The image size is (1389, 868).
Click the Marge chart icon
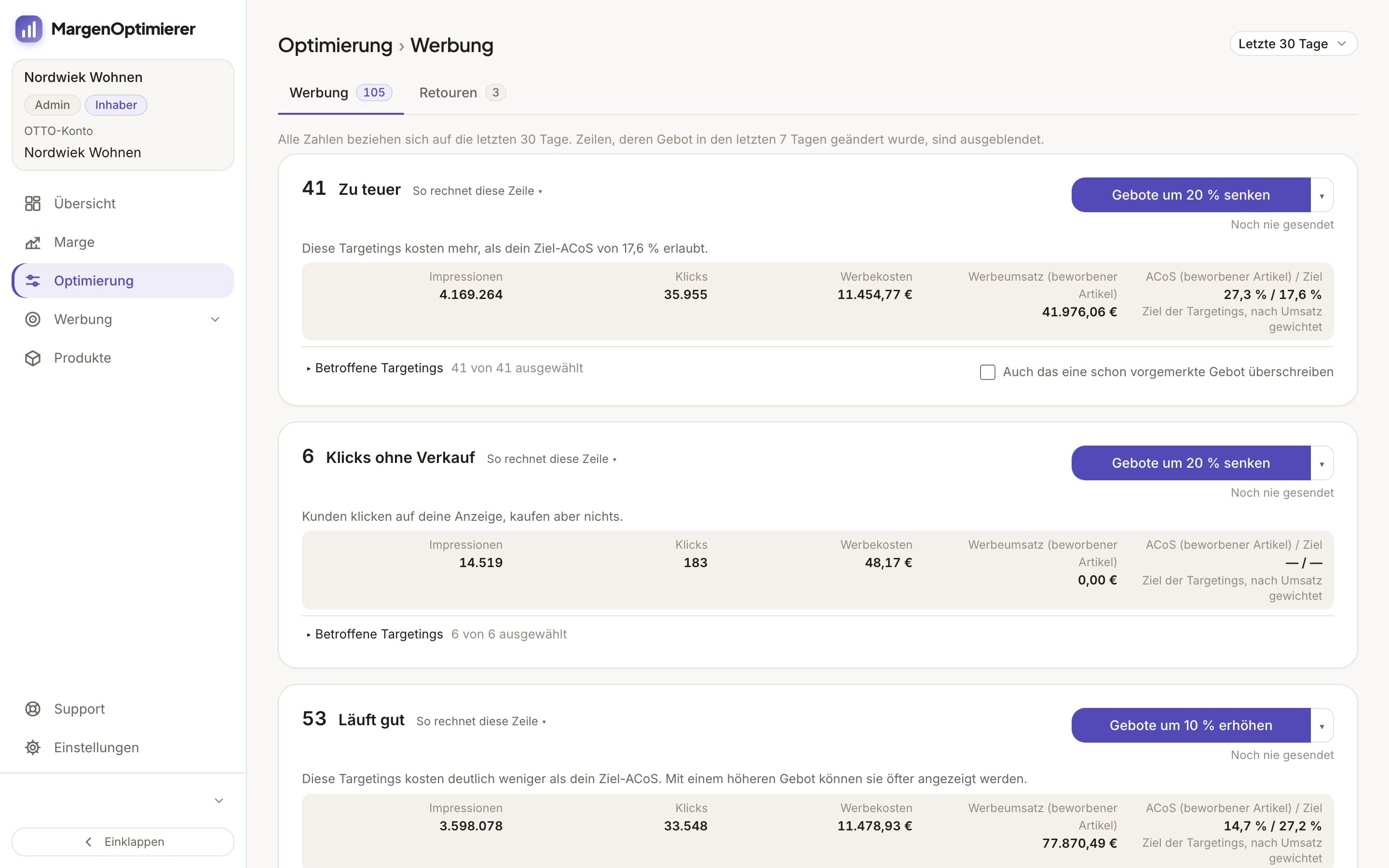click(x=33, y=242)
